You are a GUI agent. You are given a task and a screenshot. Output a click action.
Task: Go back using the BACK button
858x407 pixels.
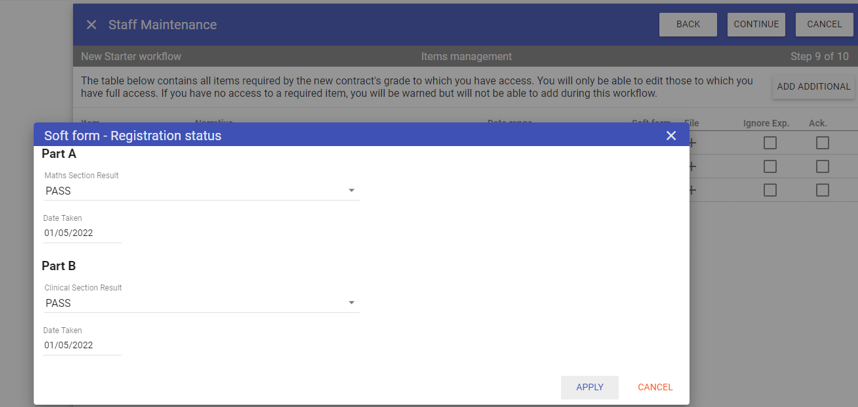click(x=688, y=25)
